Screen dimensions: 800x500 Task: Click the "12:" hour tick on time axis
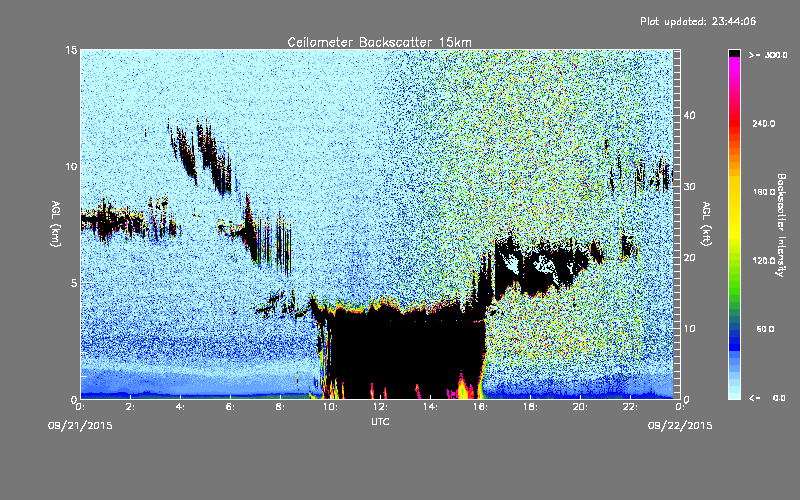pos(380,407)
